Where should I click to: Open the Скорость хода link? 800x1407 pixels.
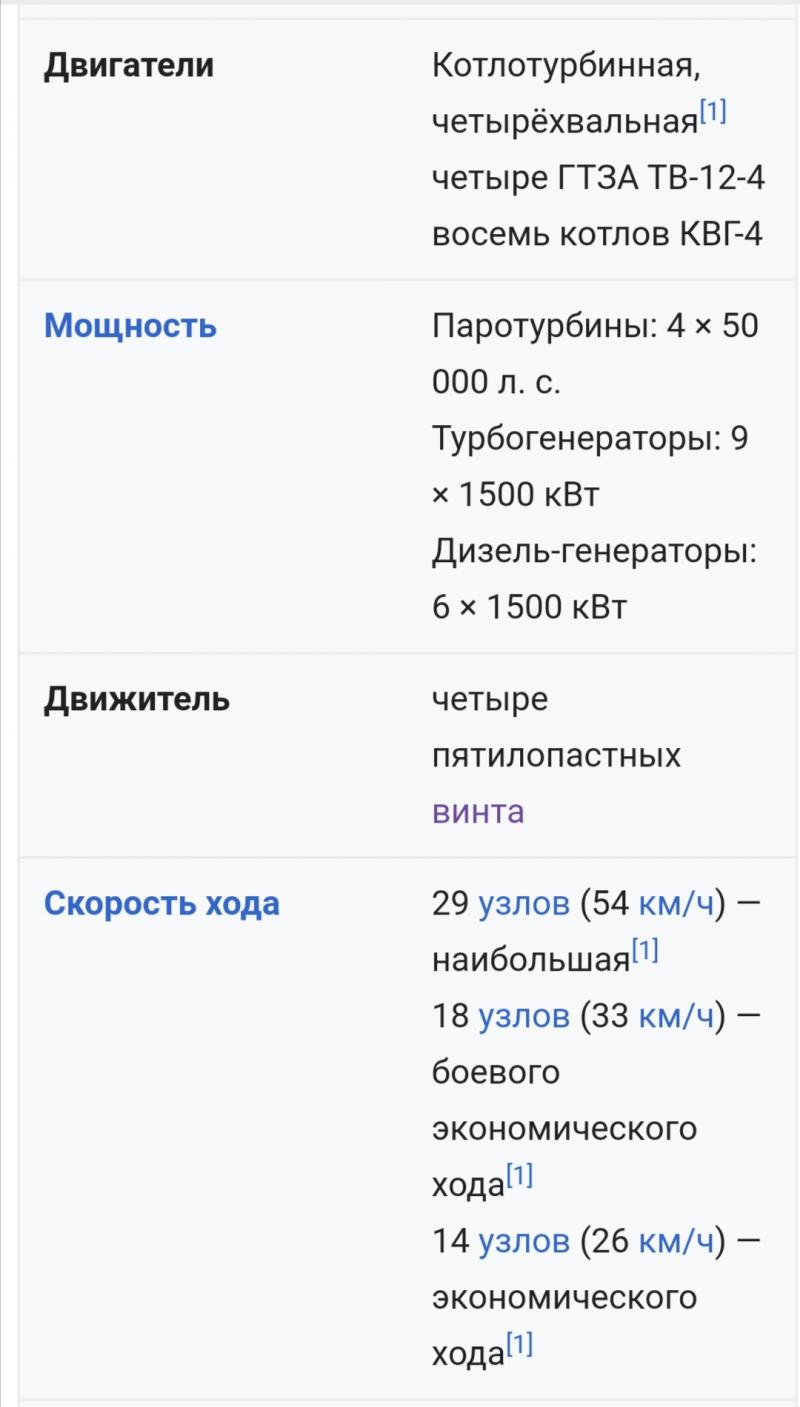tap(162, 904)
